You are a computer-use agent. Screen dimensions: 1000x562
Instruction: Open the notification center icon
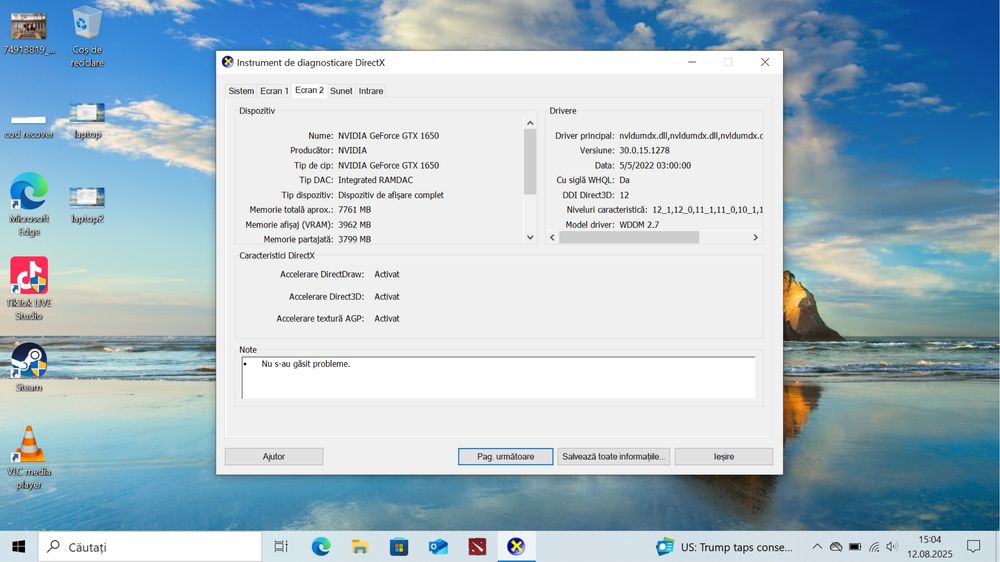973,547
